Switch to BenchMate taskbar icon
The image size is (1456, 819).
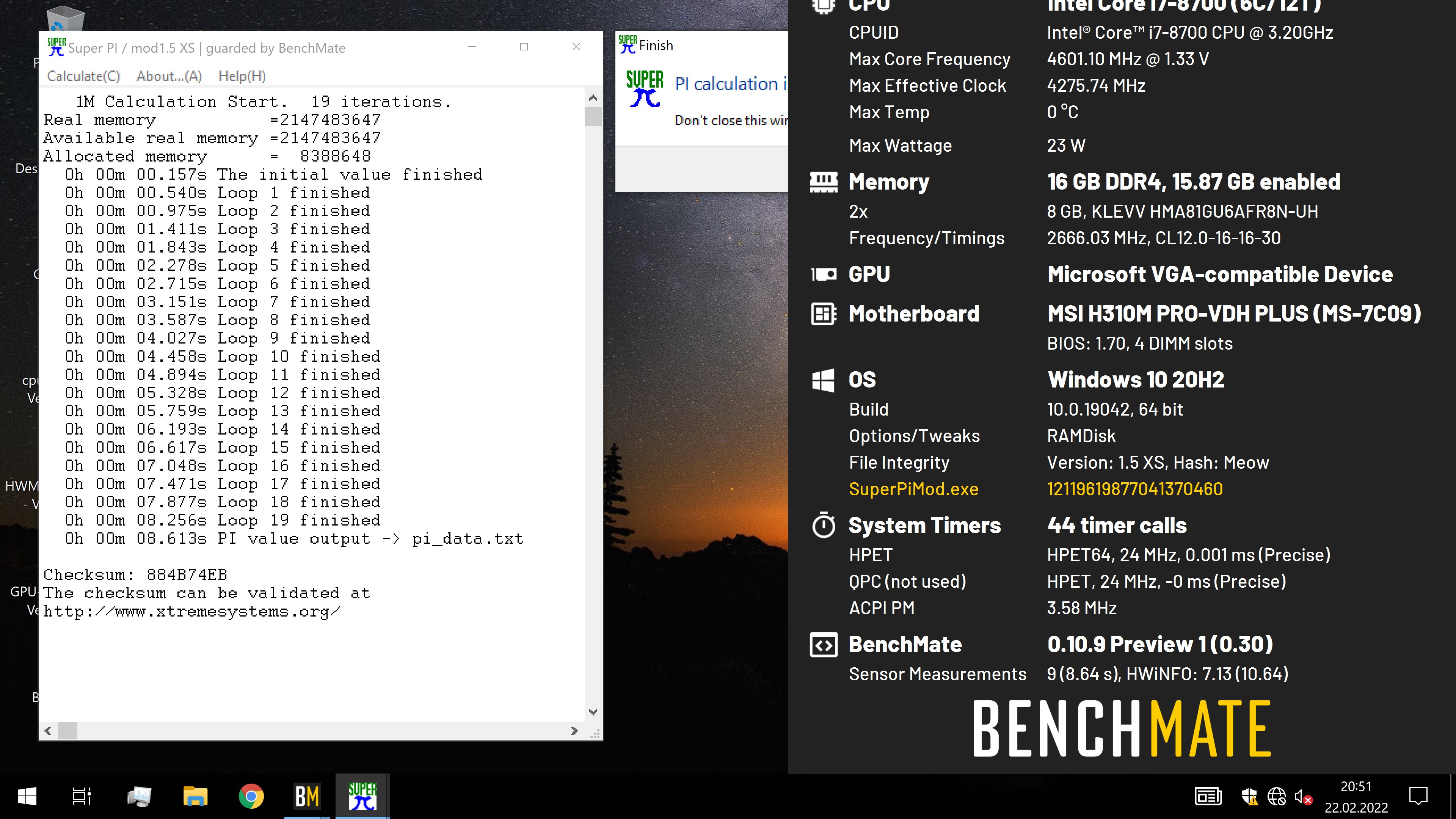click(307, 796)
